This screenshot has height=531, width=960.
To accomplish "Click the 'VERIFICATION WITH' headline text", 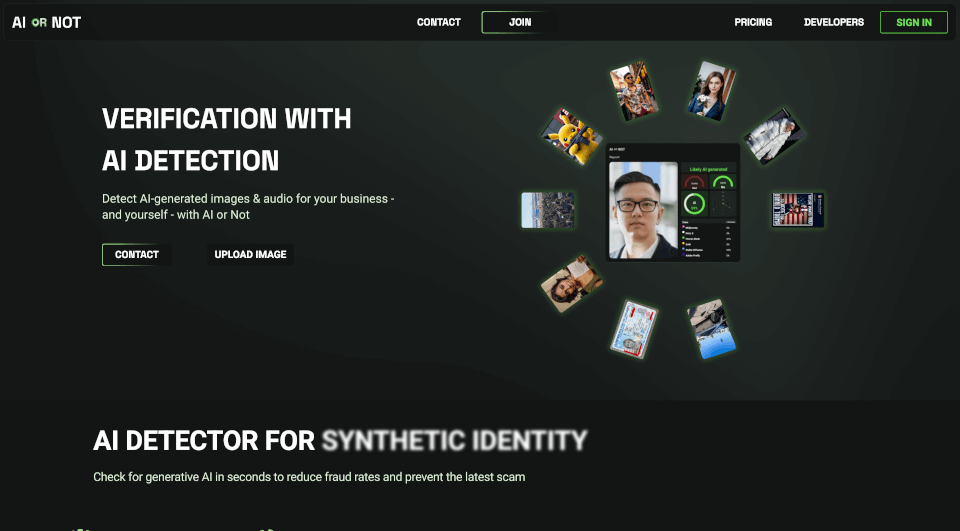I will click(227, 119).
